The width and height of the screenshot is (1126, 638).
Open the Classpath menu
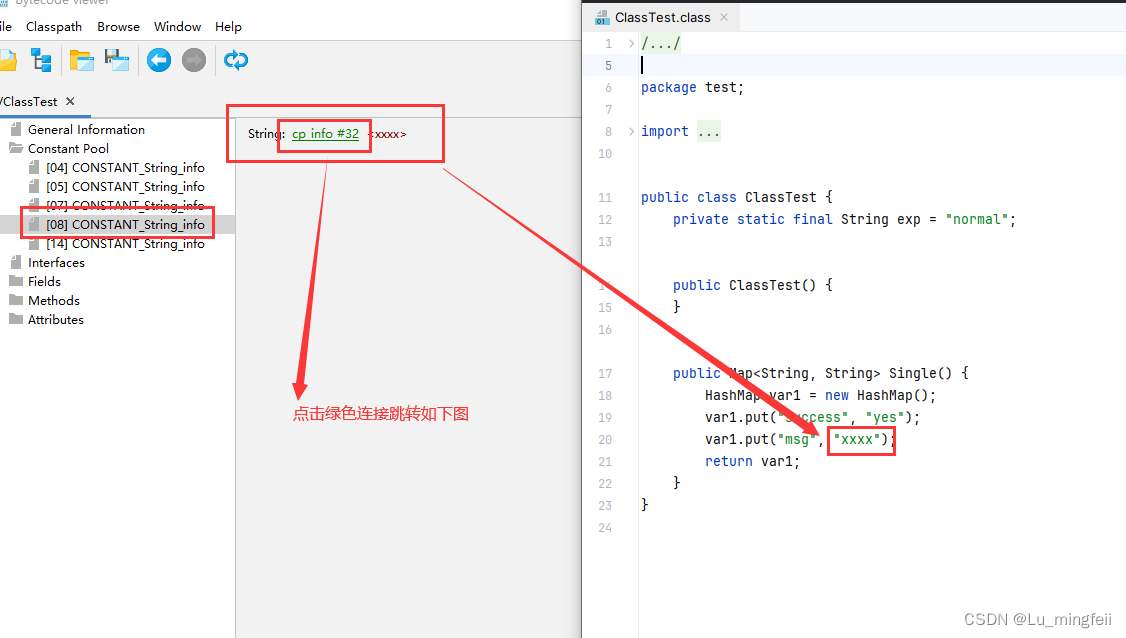pos(54,26)
